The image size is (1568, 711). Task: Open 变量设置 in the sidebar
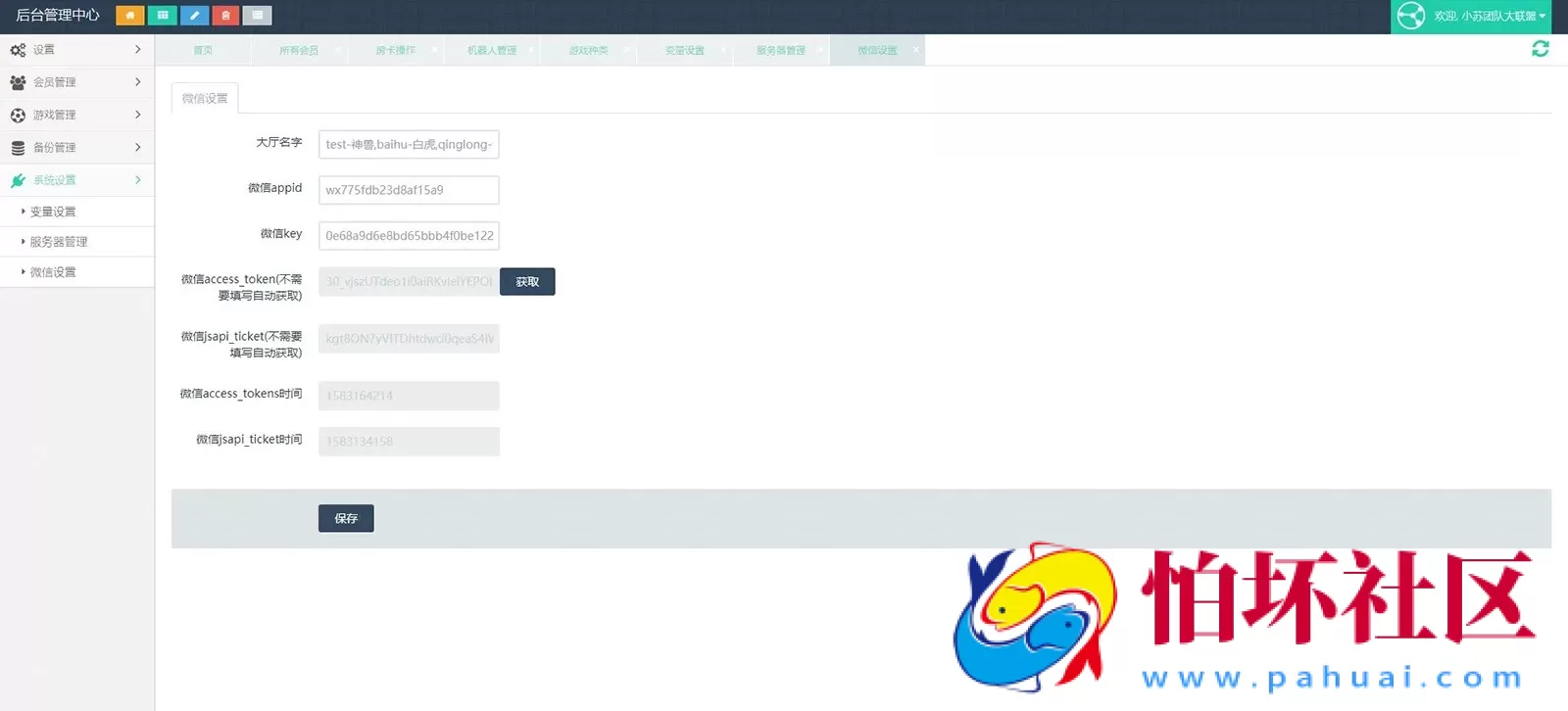tap(53, 212)
